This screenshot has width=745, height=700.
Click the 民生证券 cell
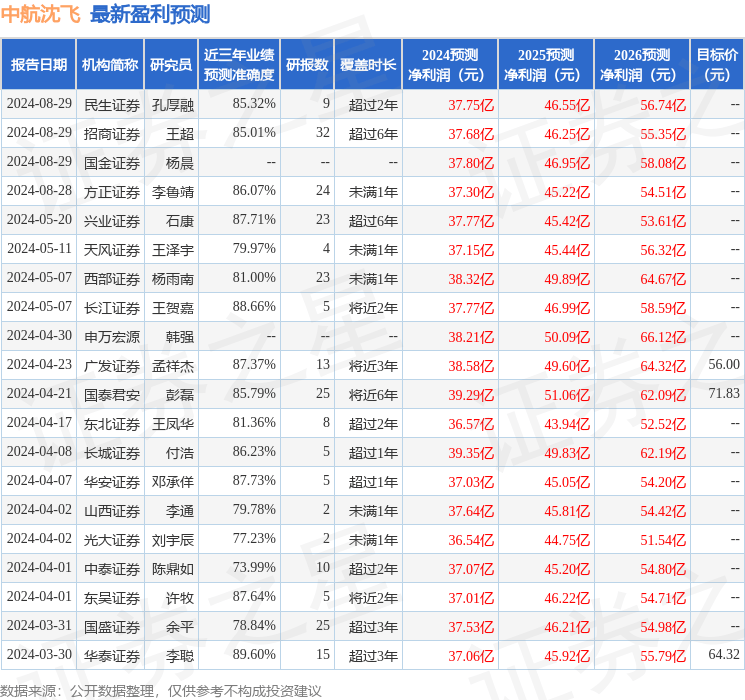click(x=112, y=105)
